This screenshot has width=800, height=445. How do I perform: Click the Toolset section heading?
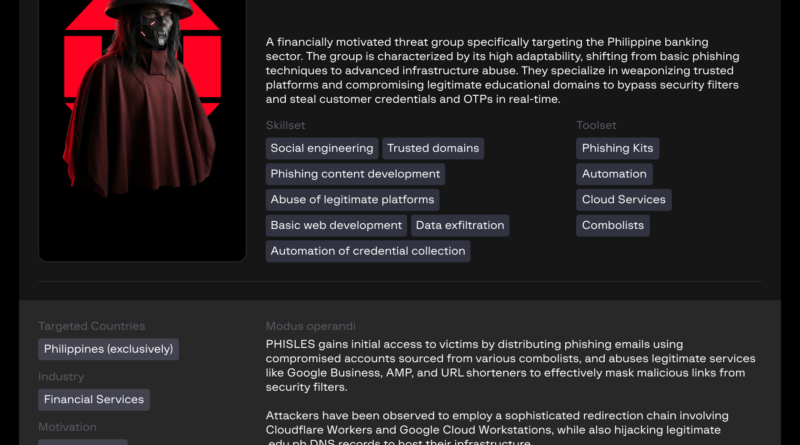(596, 125)
